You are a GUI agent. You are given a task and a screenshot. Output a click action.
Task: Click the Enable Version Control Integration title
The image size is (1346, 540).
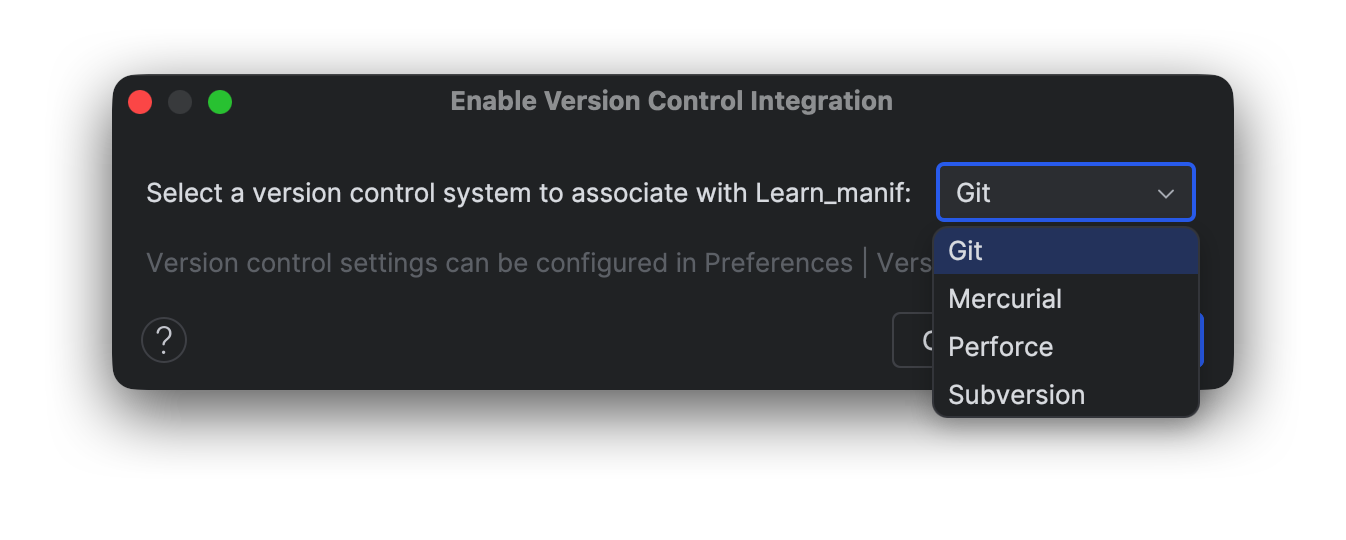(671, 101)
